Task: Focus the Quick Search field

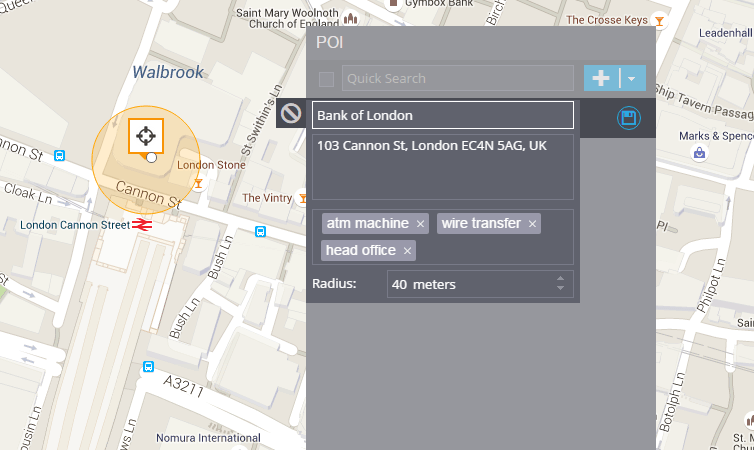Action: tap(458, 78)
